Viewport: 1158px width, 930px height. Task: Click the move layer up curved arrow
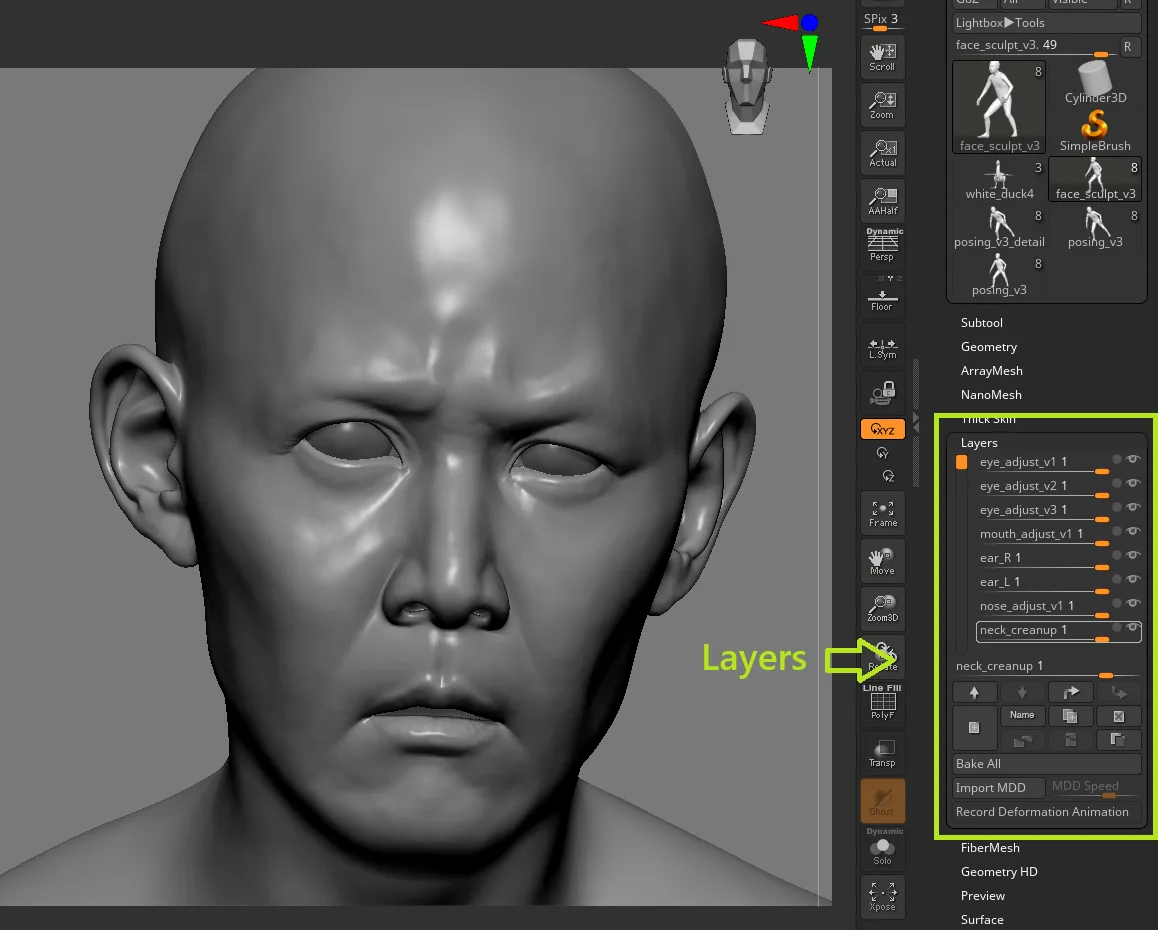click(1070, 692)
